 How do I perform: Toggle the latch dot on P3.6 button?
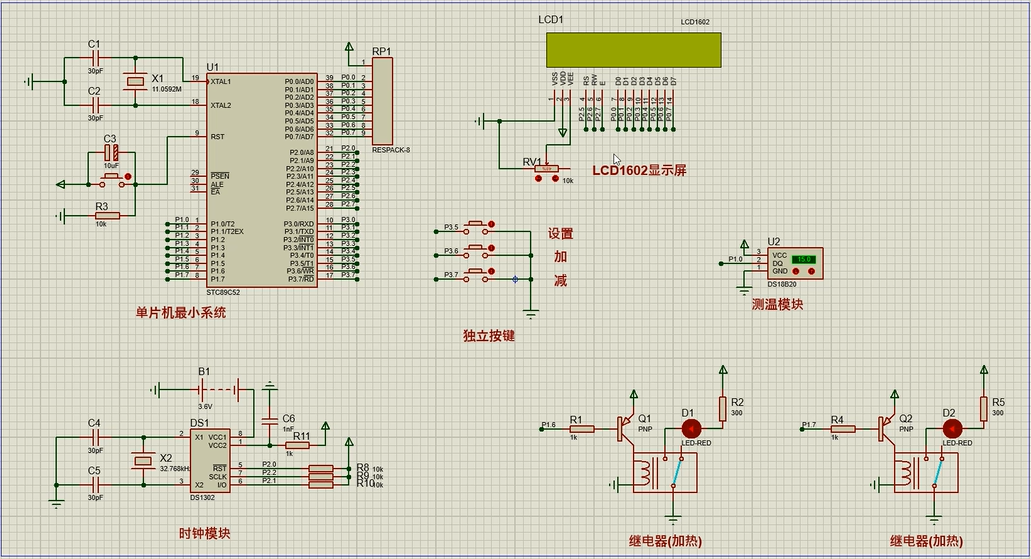click(x=491, y=248)
